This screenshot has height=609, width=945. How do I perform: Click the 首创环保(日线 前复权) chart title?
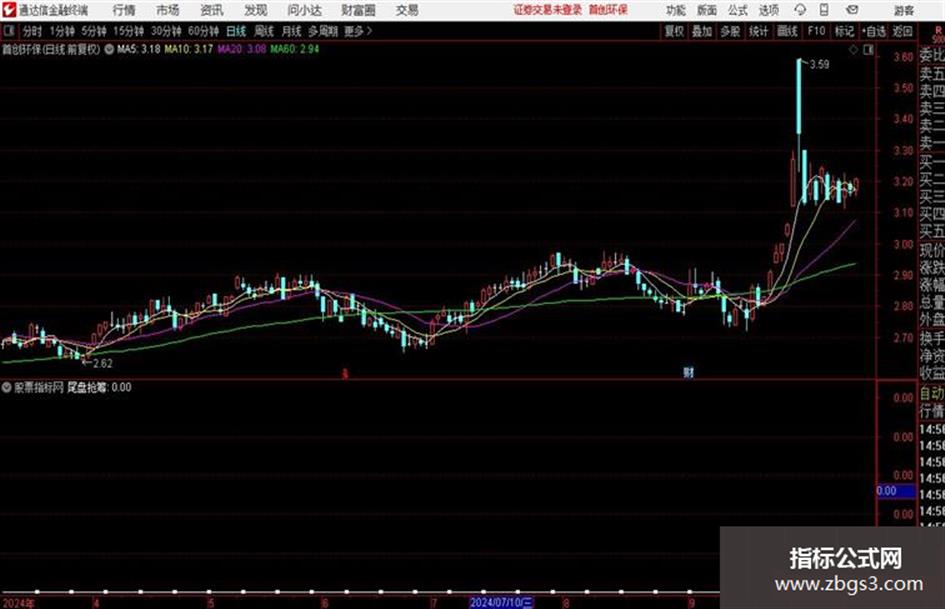tap(51, 49)
